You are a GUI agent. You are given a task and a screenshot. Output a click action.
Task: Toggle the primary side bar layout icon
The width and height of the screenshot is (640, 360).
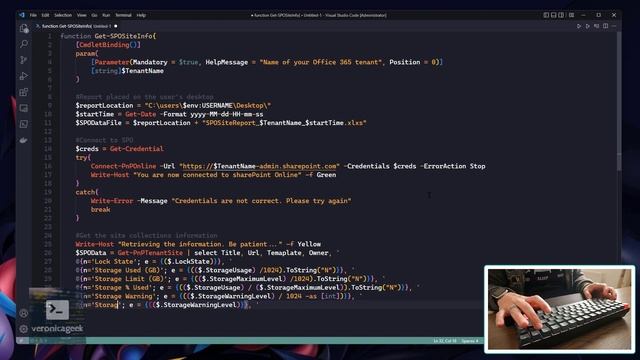(546, 15)
